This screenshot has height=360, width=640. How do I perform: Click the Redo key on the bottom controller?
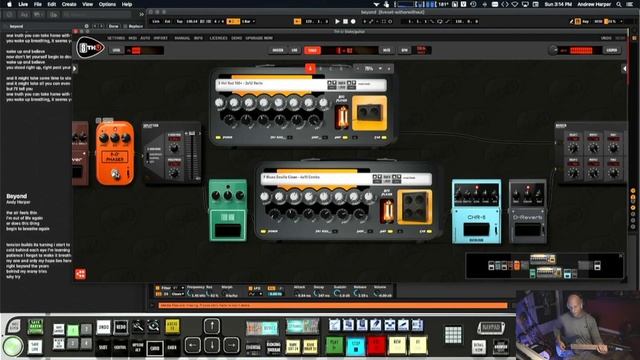(121, 327)
